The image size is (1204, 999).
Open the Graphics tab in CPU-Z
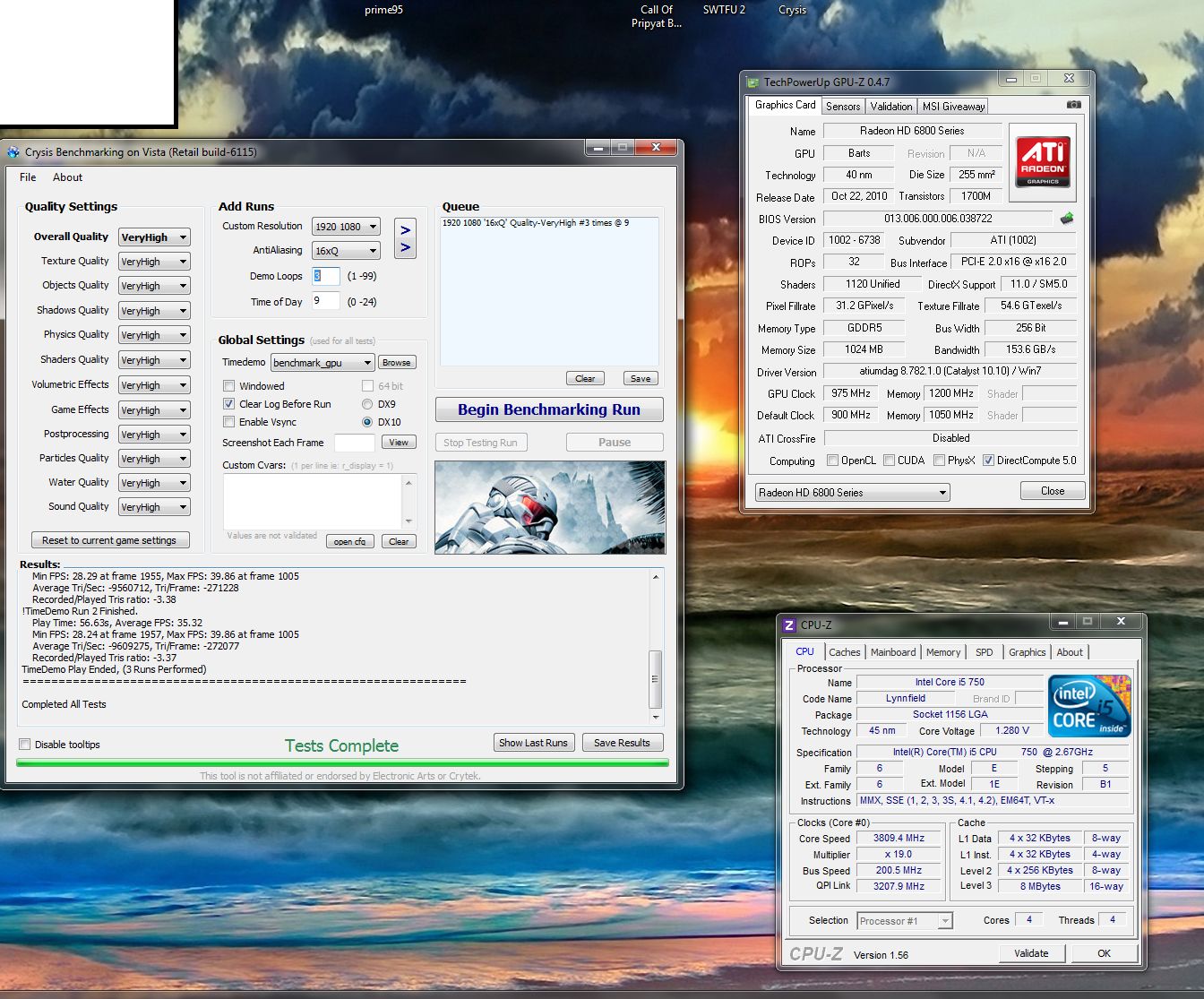point(1027,652)
